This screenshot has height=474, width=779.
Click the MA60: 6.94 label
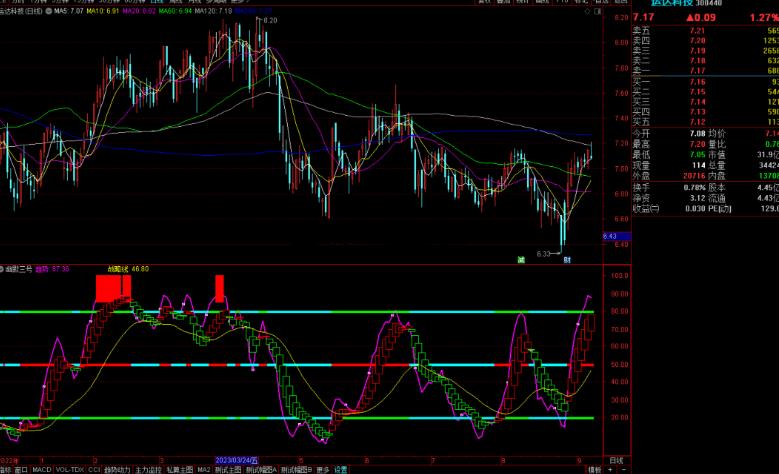click(175, 11)
